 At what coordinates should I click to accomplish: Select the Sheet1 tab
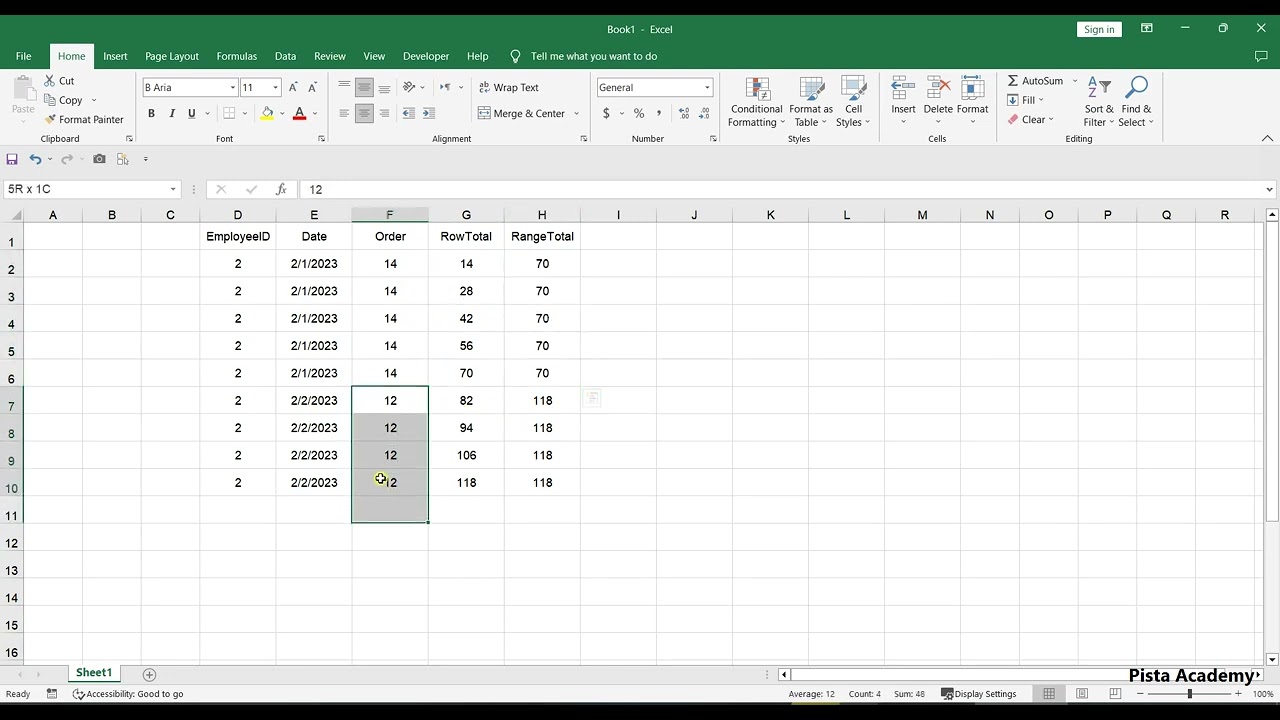[x=94, y=673]
